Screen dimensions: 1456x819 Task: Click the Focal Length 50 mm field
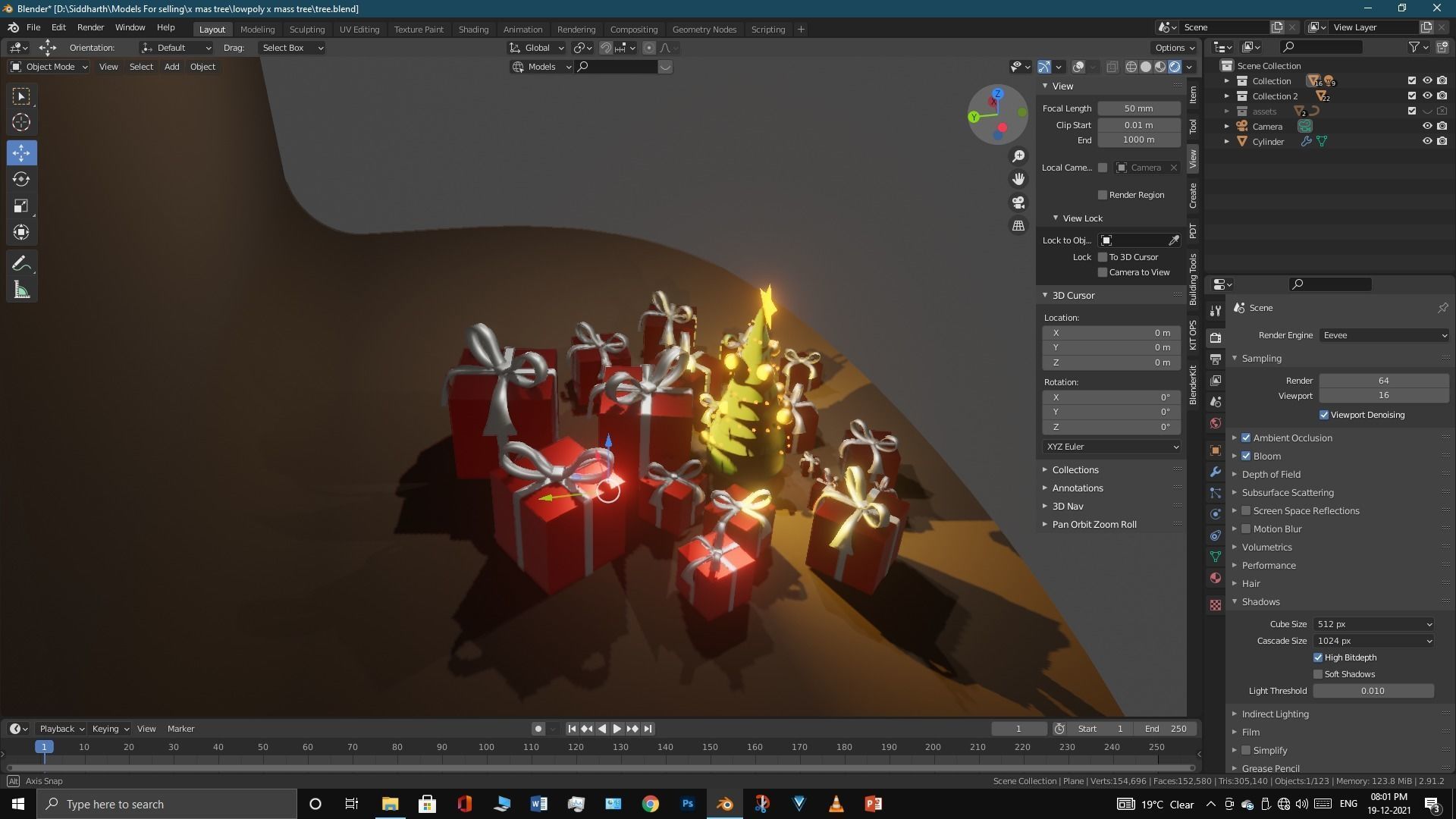(1139, 108)
